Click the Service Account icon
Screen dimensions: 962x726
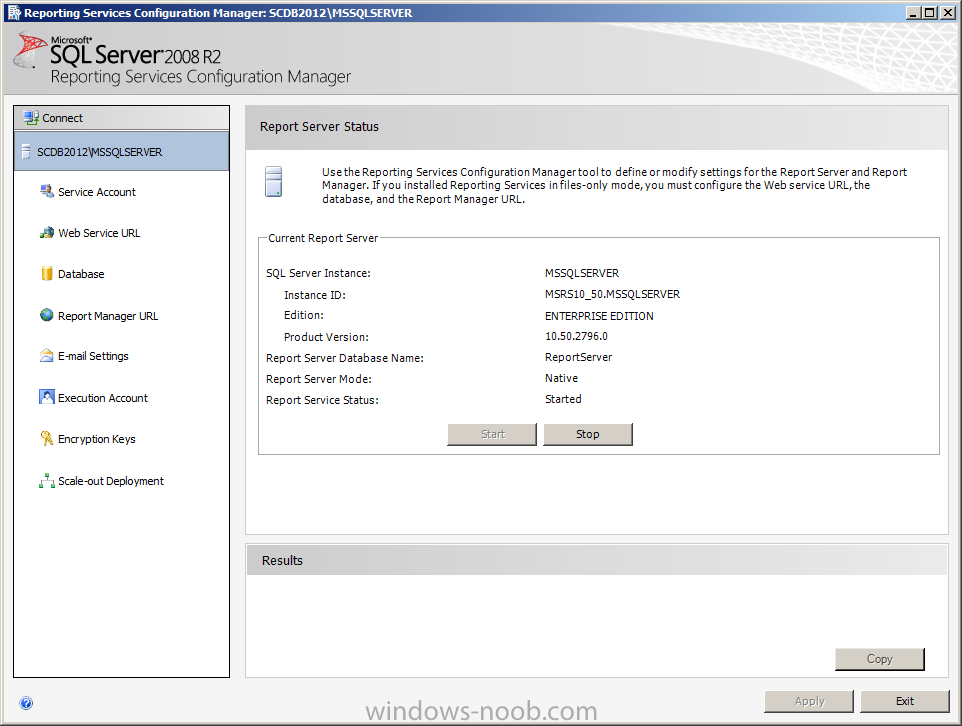click(x=47, y=191)
